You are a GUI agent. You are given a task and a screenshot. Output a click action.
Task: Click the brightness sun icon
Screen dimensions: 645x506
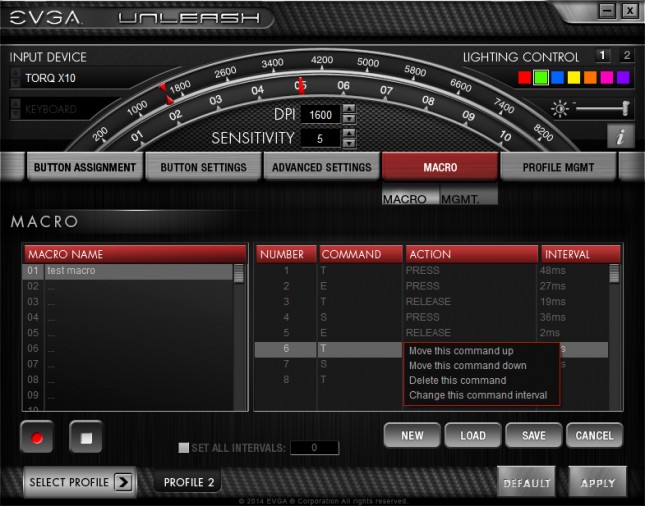click(x=560, y=109)
